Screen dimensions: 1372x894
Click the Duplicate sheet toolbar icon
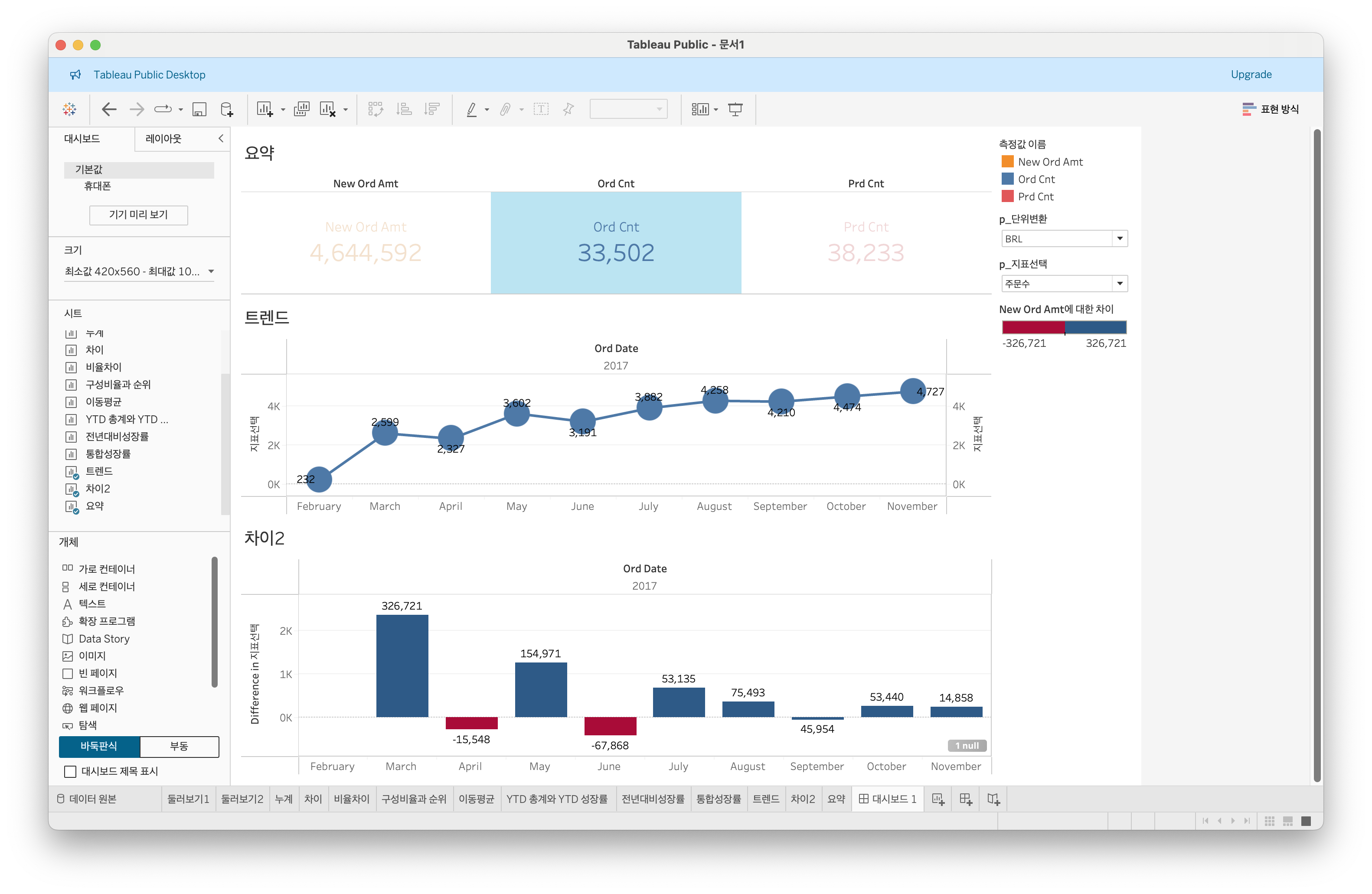[x=301, y=109]
